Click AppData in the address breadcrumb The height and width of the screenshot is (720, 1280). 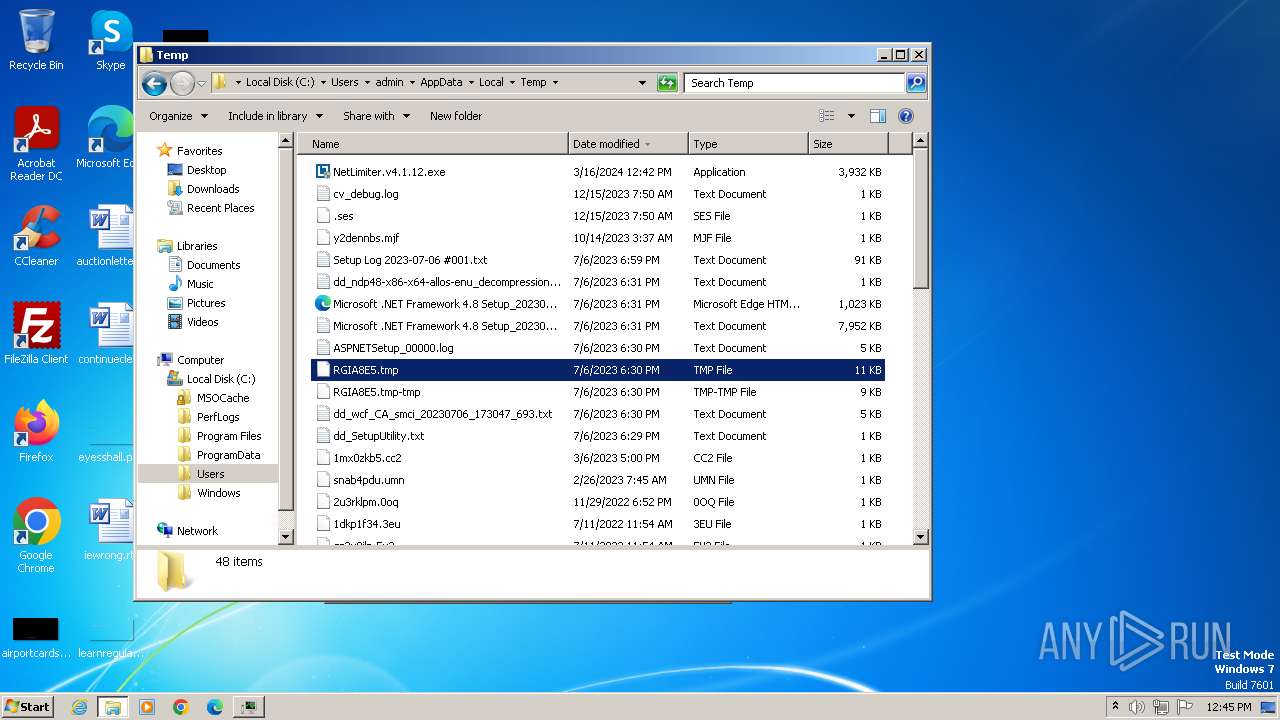pos(441,83)
